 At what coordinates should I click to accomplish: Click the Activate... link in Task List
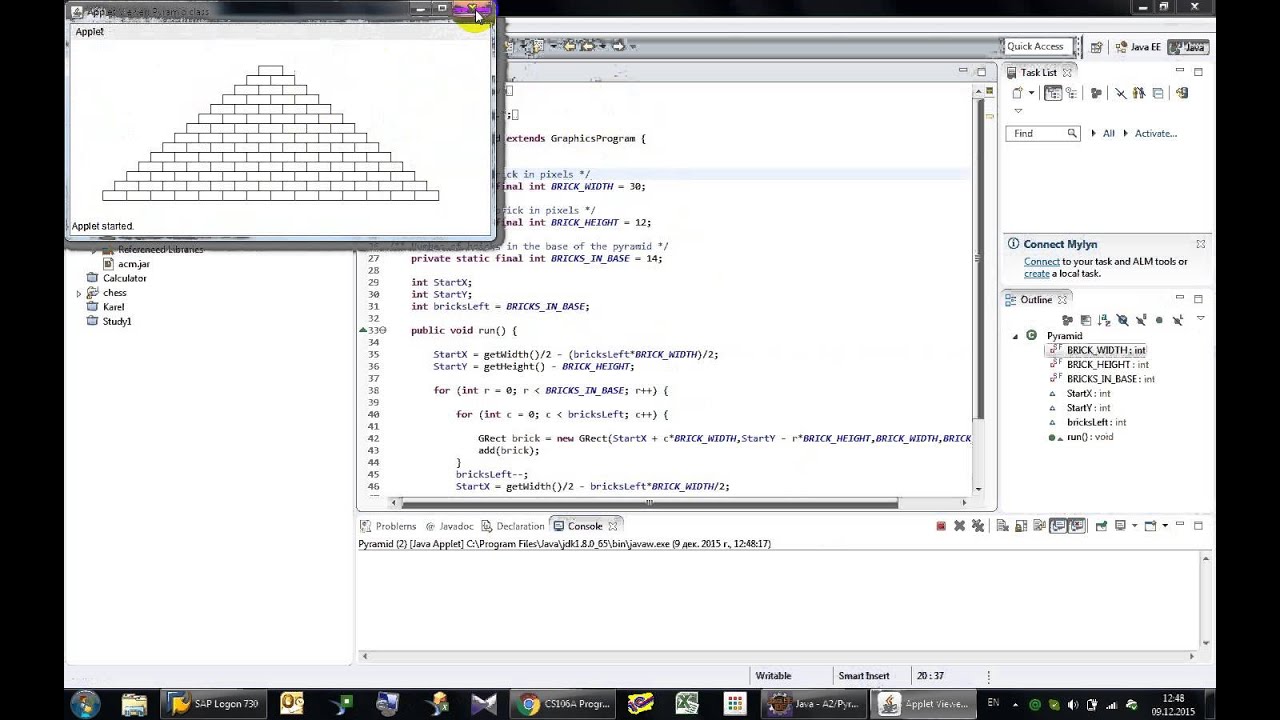click(x=1155, y=133)
